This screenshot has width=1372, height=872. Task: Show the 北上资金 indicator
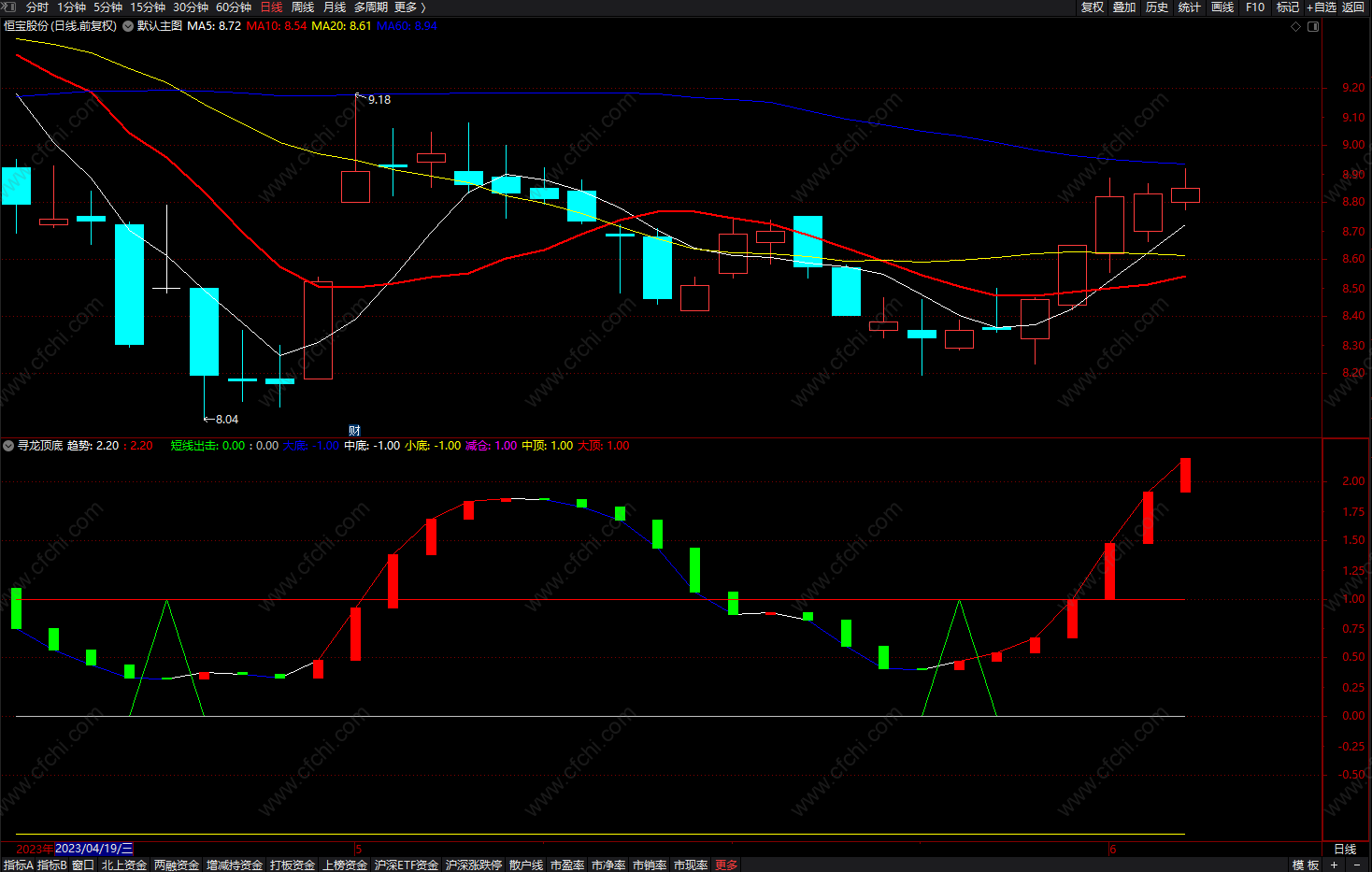click(124, 865)
